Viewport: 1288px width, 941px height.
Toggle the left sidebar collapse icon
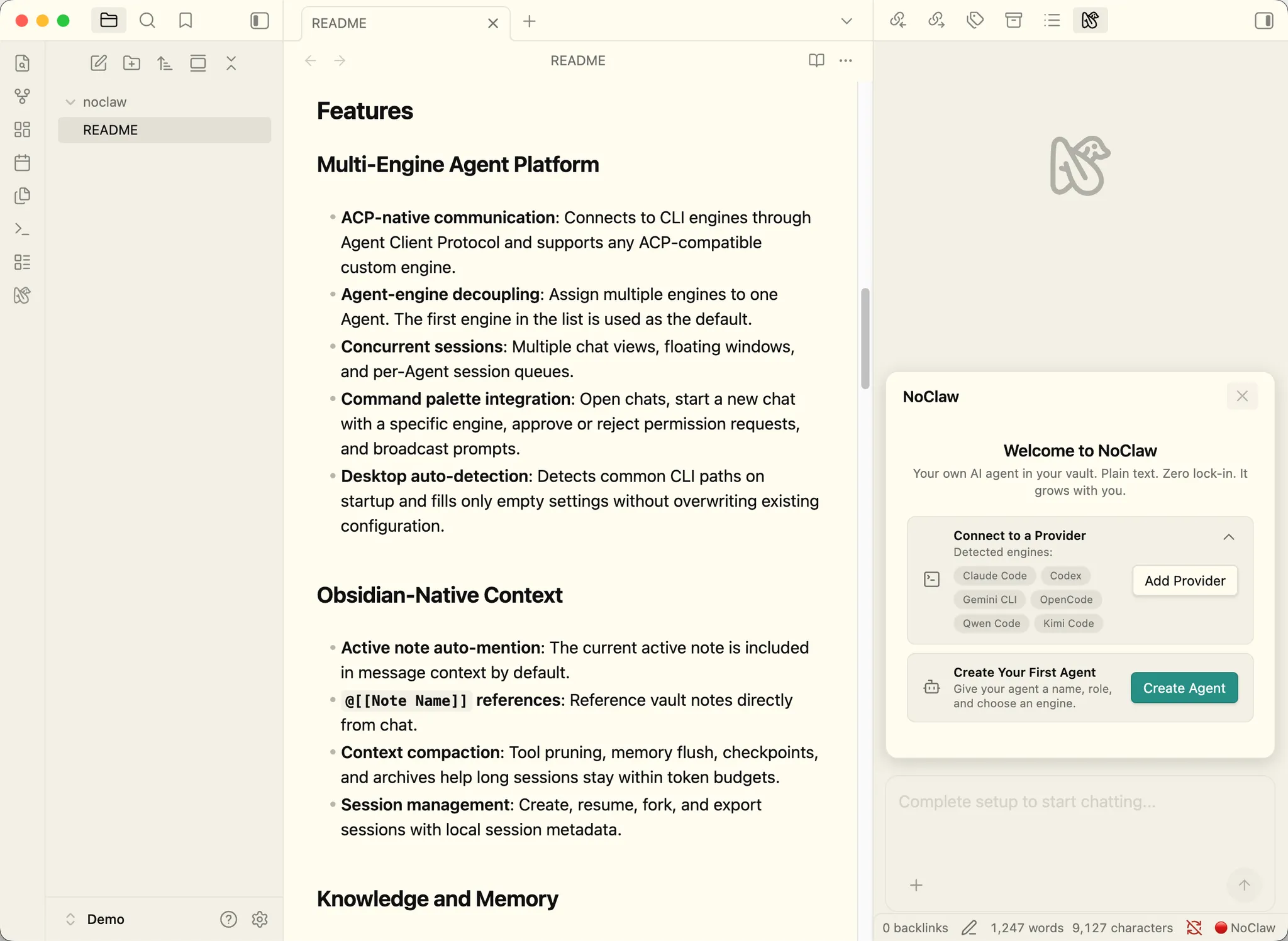pos(259,21)
